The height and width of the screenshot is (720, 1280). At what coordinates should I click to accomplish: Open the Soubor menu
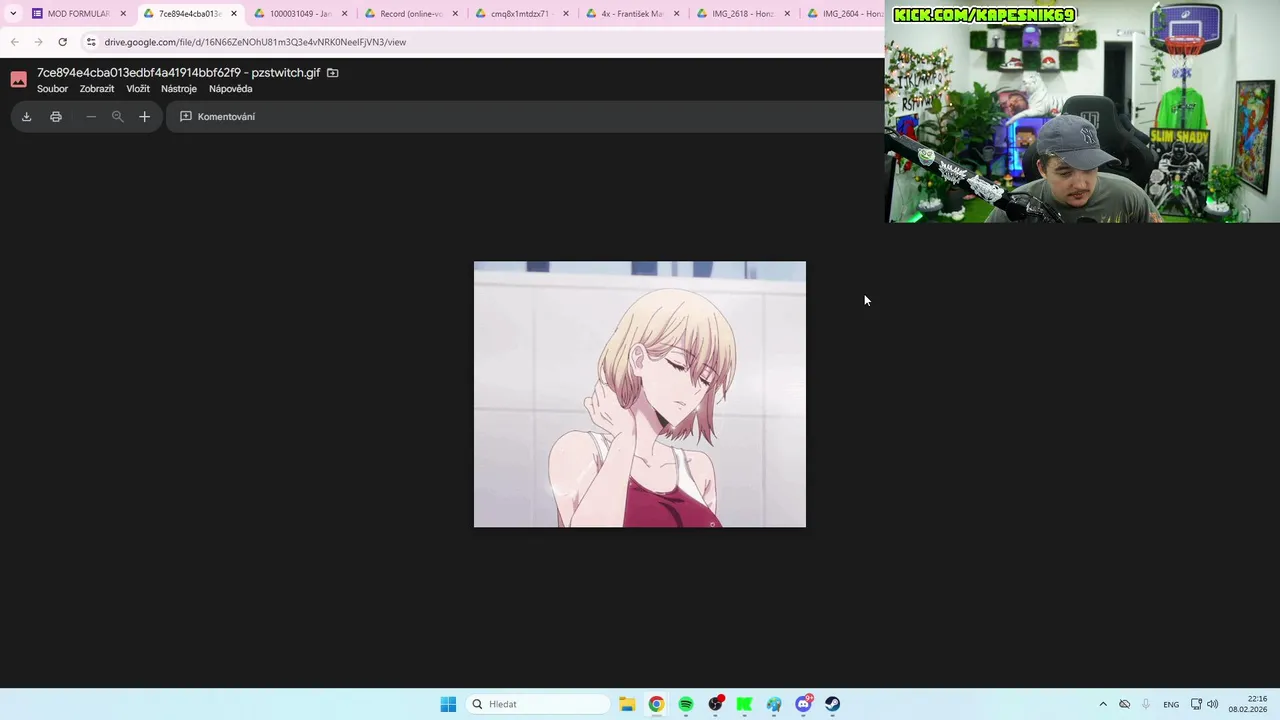52,89
